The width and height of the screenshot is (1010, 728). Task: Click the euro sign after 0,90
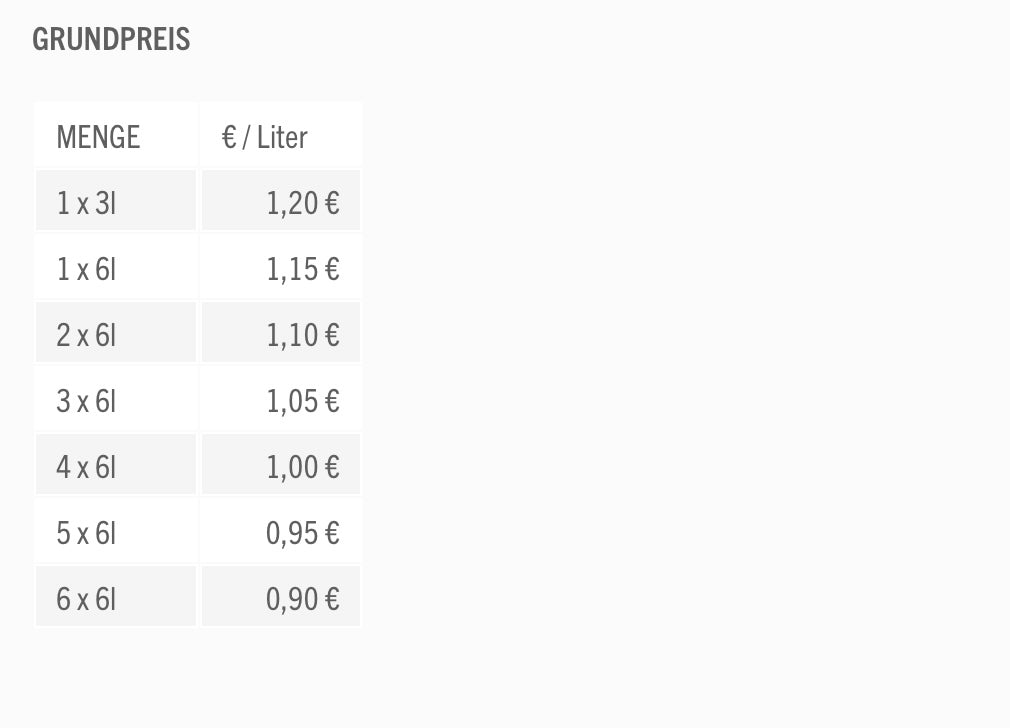pyautogui.click(x=332, y=599)
